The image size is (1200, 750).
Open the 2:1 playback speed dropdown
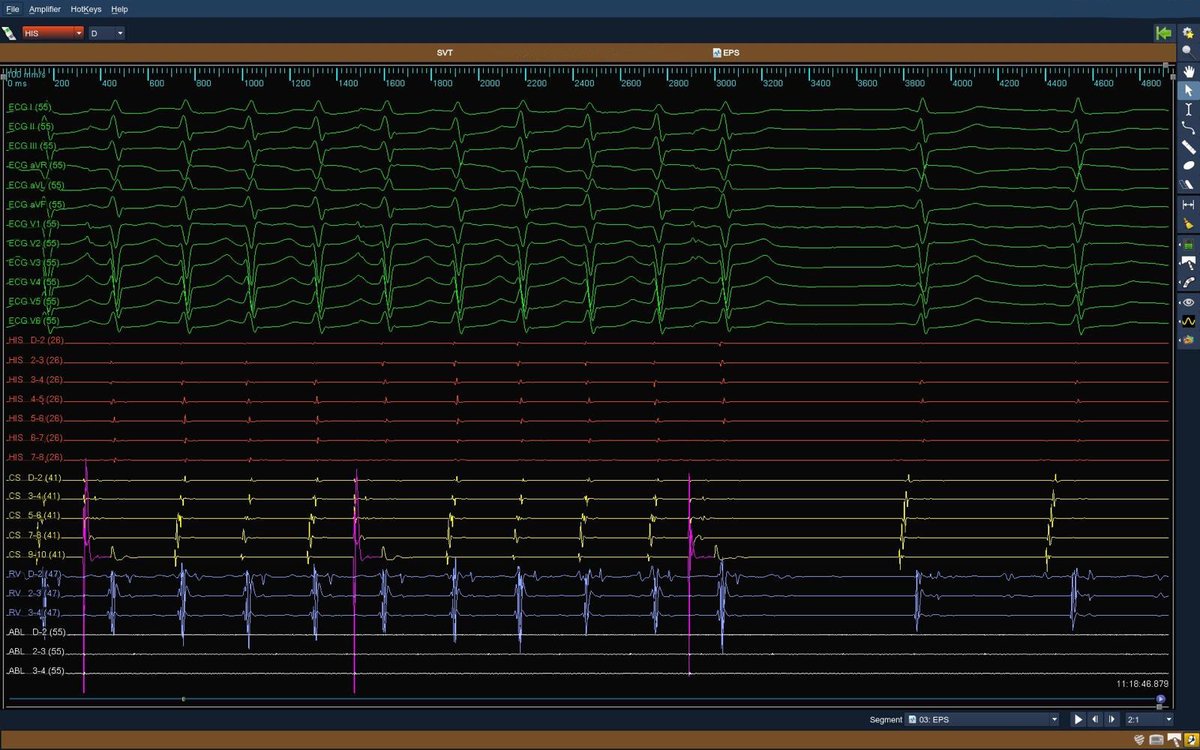click(x=1149, y=719)
